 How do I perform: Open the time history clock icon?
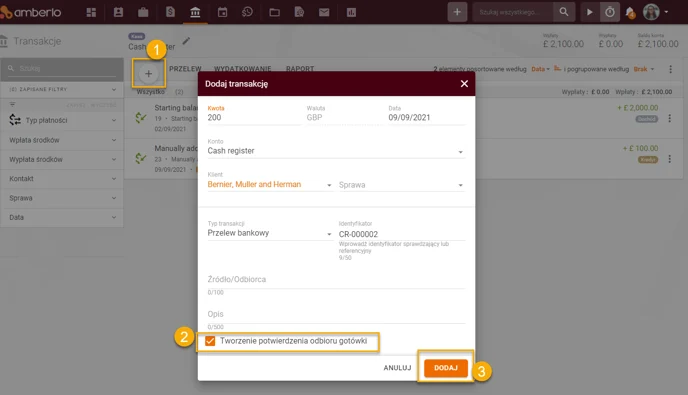(x=247, y=12)
